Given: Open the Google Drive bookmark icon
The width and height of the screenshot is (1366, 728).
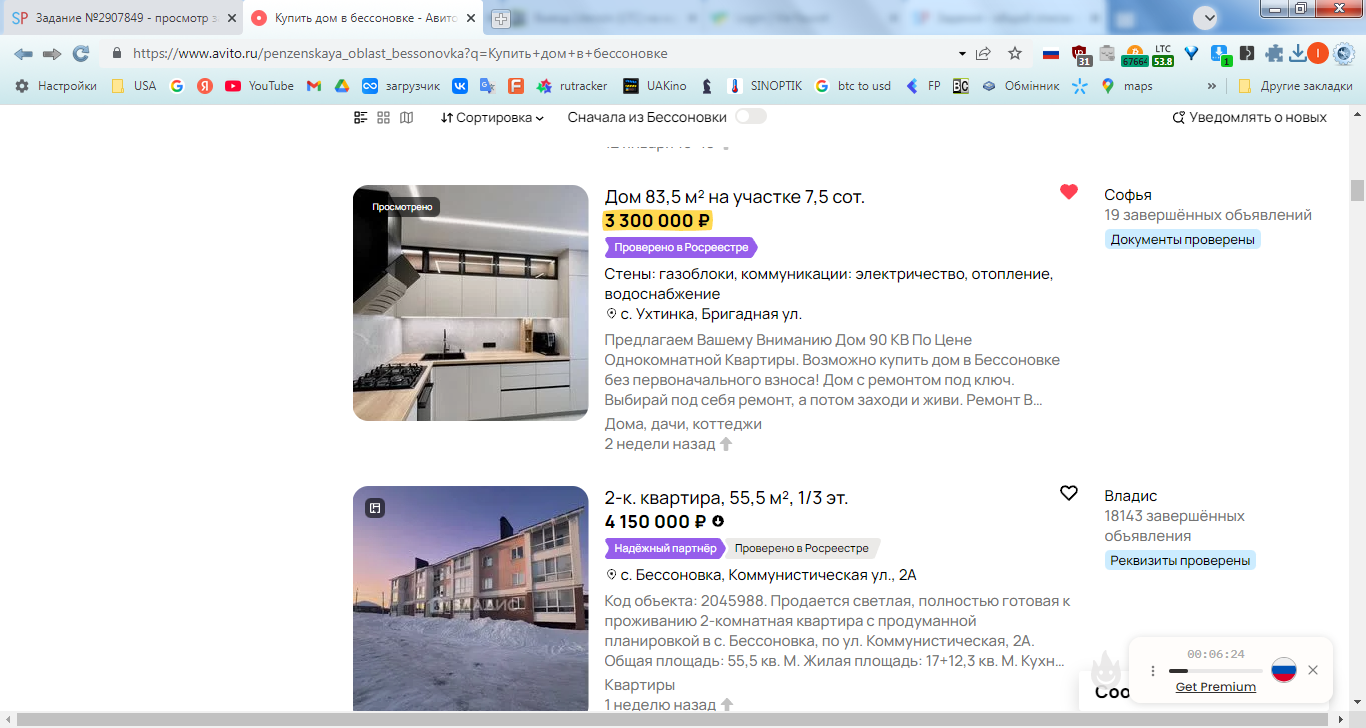Looking at the screenshot, I should click(341, 86).
